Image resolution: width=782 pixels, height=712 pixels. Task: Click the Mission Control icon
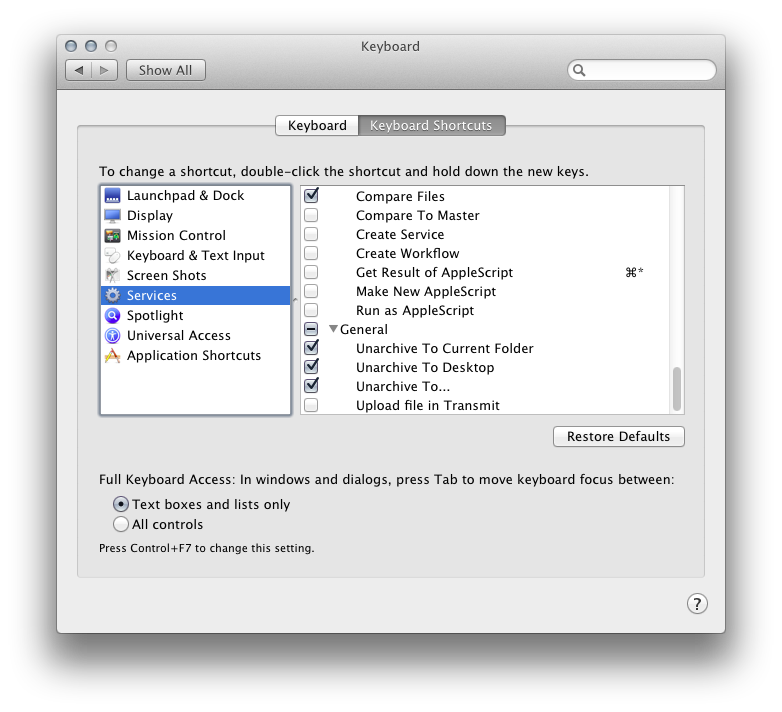point(112,235)
